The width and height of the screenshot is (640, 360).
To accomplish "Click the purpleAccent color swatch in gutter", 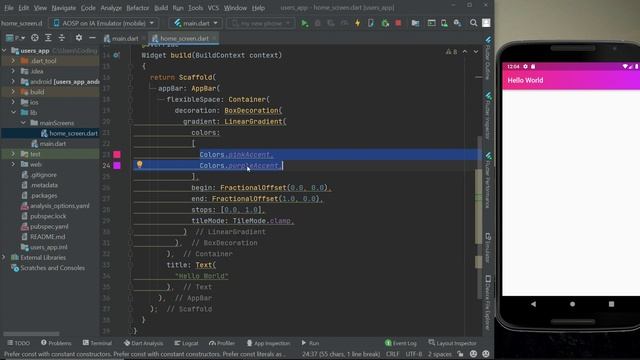I will pos(117,165).
